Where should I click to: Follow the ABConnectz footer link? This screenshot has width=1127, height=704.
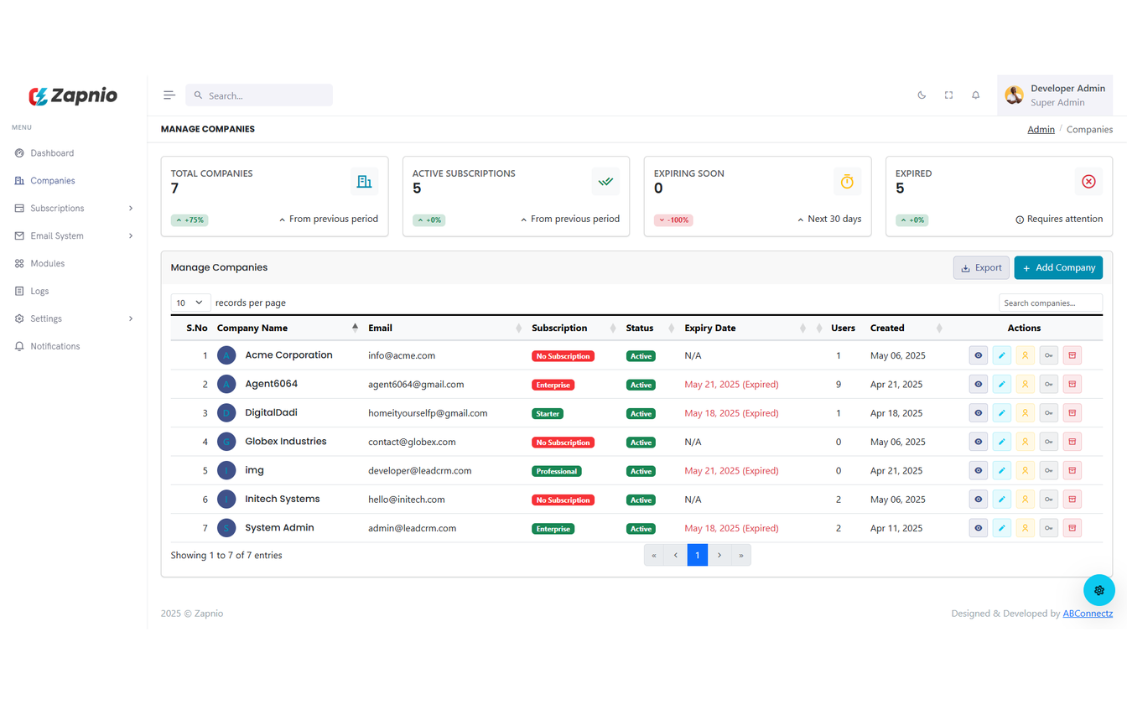coord(1087,614)
